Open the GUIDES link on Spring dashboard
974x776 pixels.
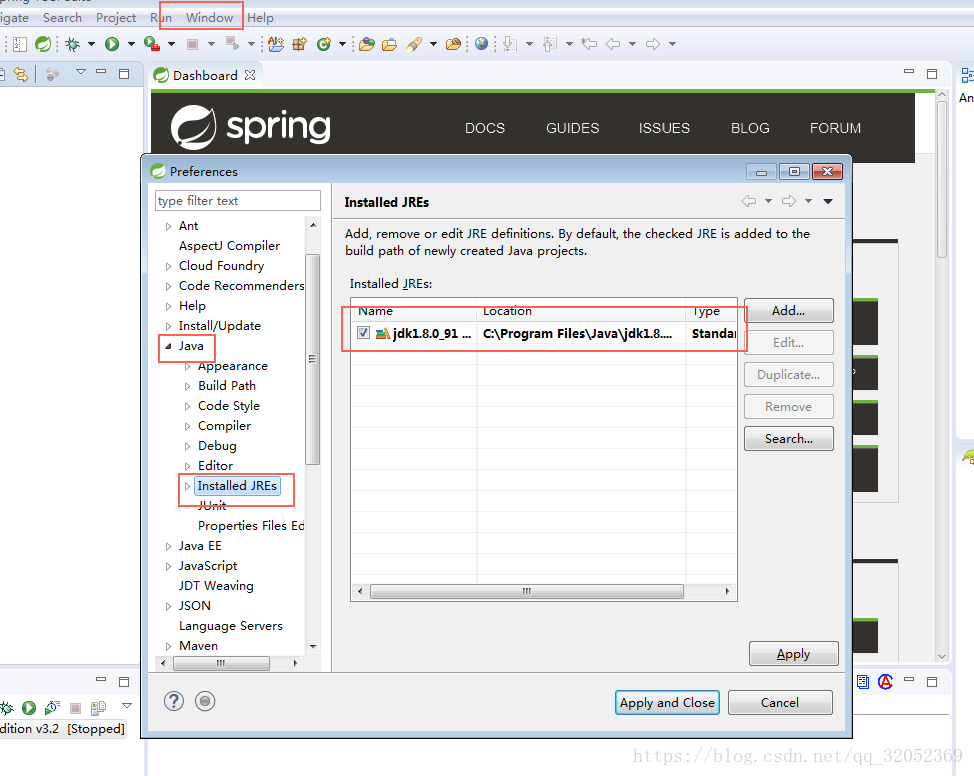tap(573, 128)
